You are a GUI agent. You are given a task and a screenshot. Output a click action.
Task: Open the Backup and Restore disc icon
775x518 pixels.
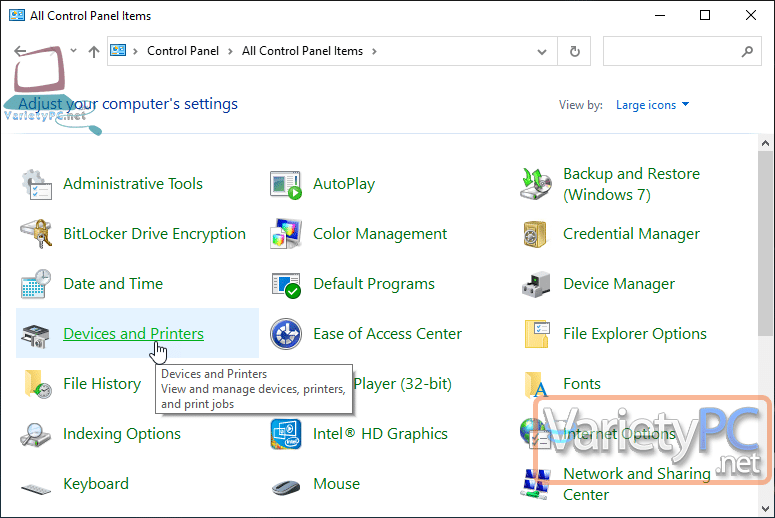(536, 184)
